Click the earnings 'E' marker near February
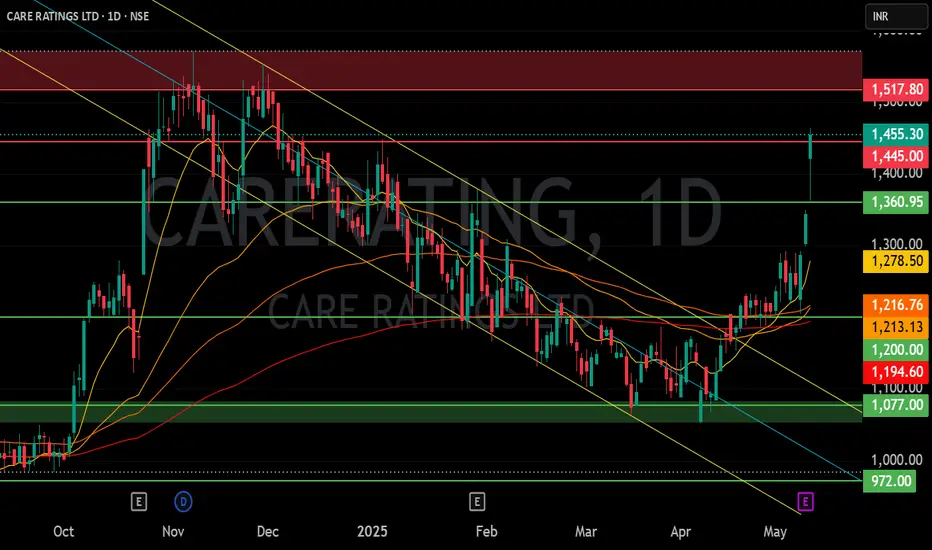Viewport: 932px width, 550px height. pyautogui.click(x=477, y=502)
